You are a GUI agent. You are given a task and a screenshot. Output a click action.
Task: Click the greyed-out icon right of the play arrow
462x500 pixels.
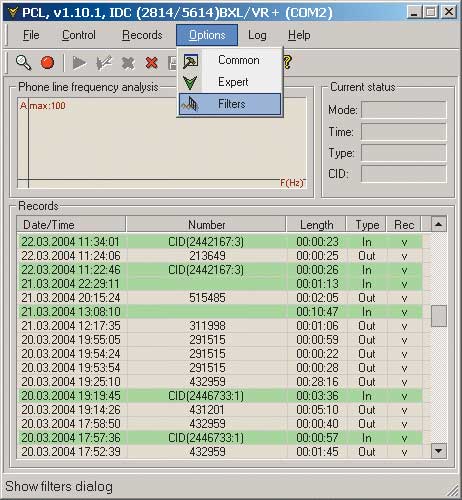(104, 63)
